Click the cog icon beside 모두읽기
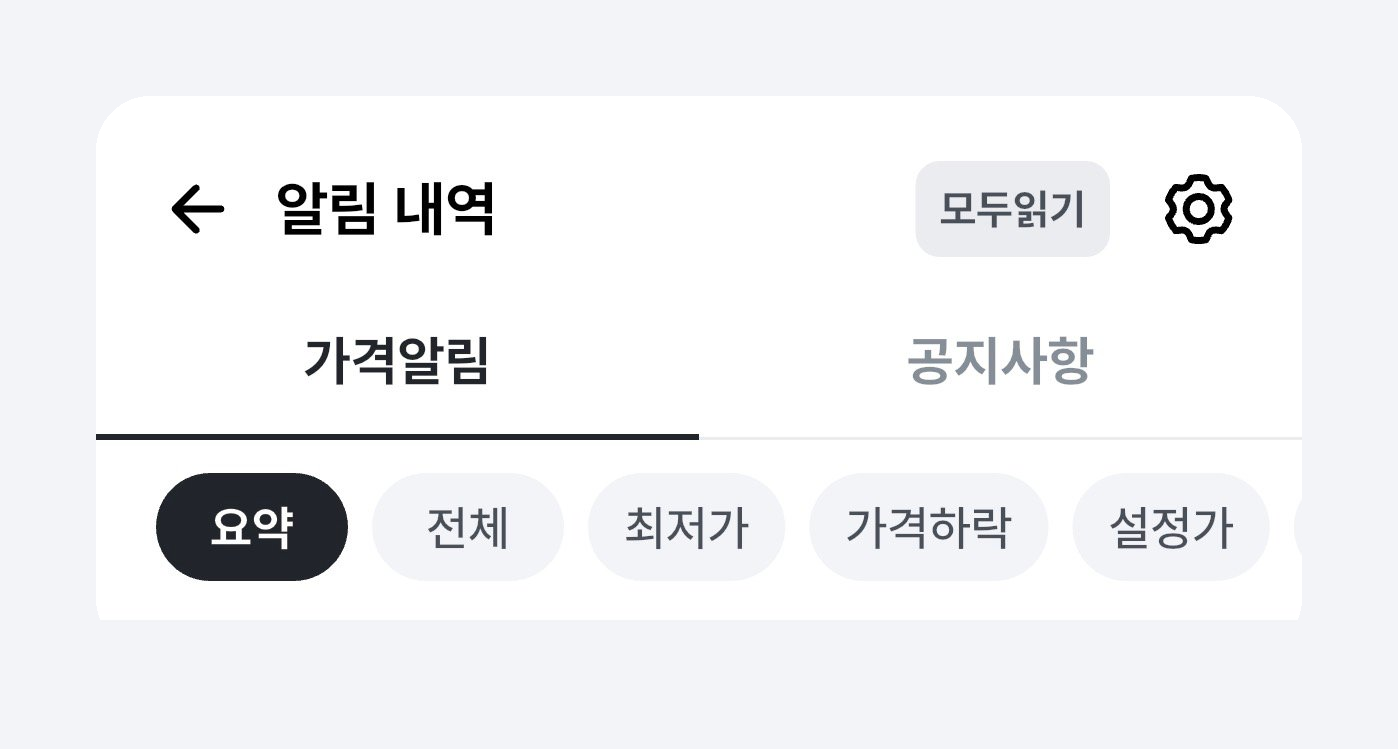 [1198, 209]
